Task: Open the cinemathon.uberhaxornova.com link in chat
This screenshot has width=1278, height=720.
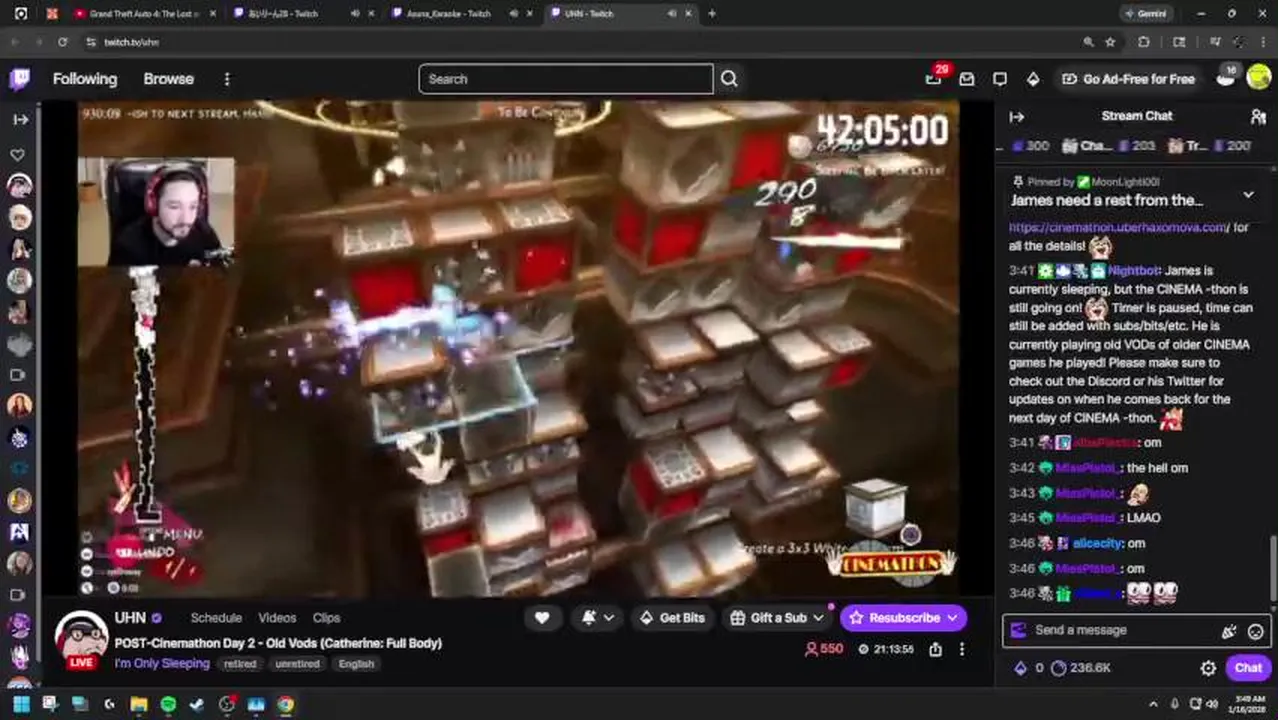Action: point(1118,227)
